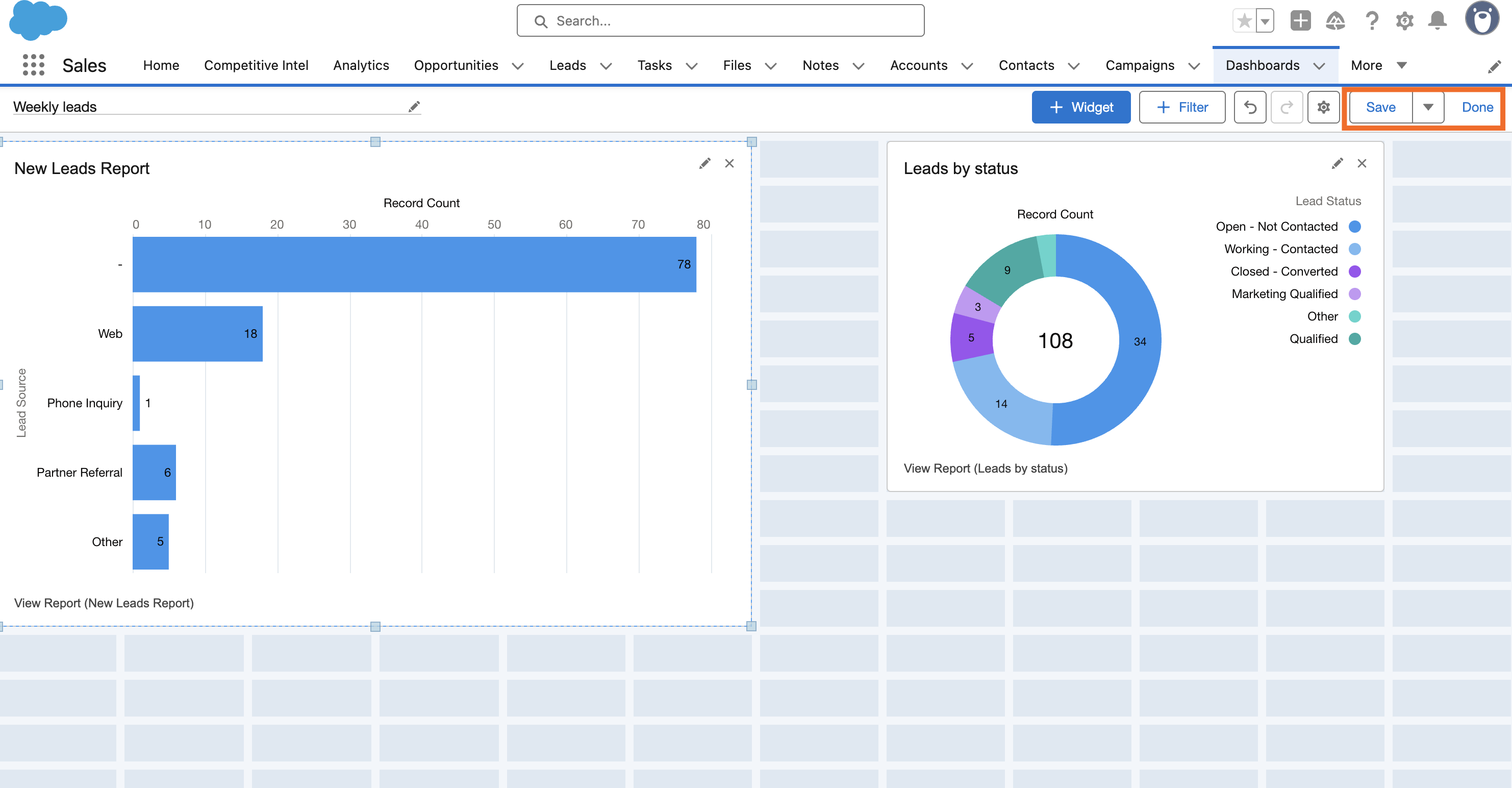Screen dimensions: 1512x788
Task: Click the Redo arrow button
Action: click(x=1287, y=107)
